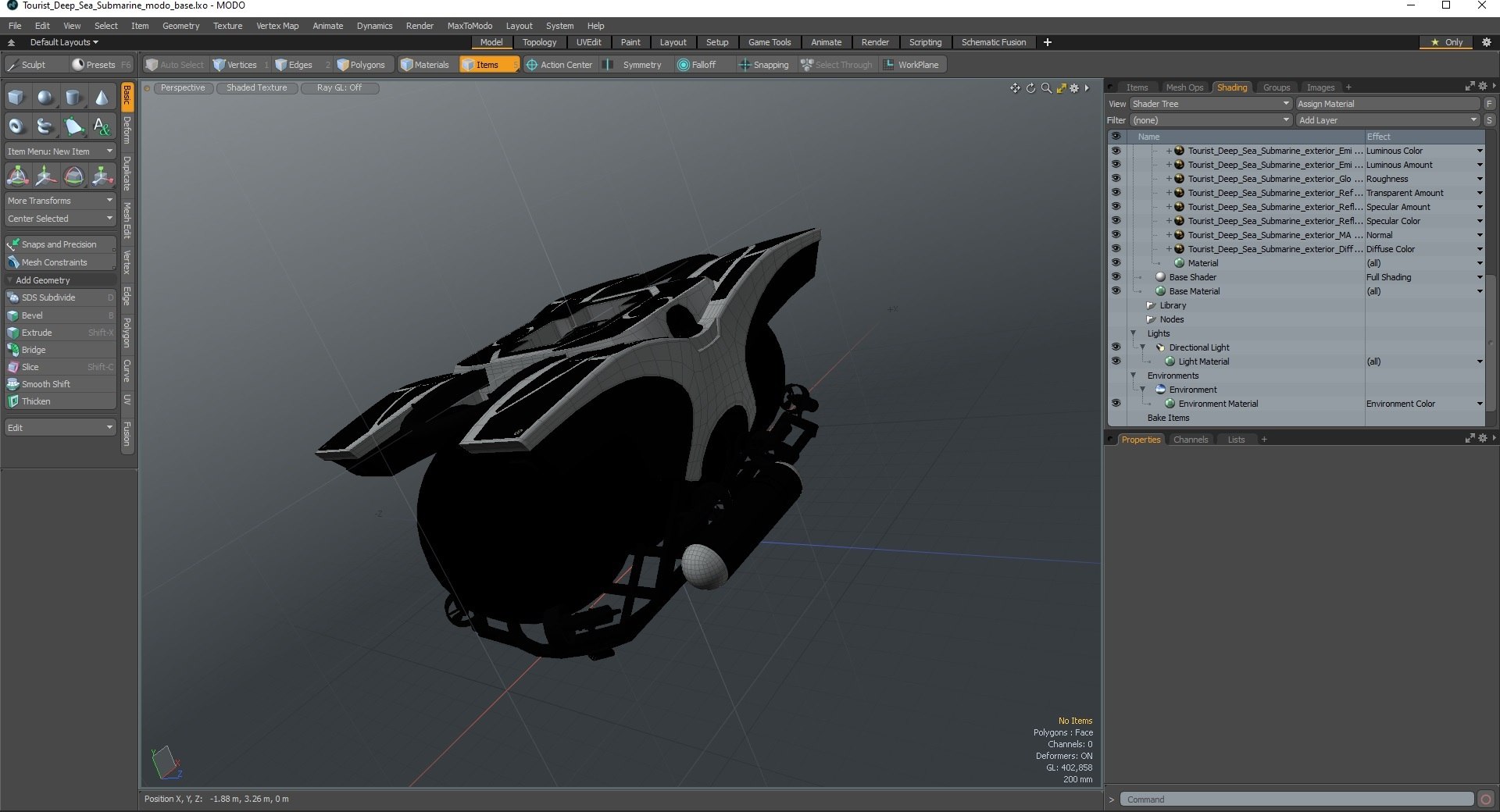Open the Render menu

point(420,26)
